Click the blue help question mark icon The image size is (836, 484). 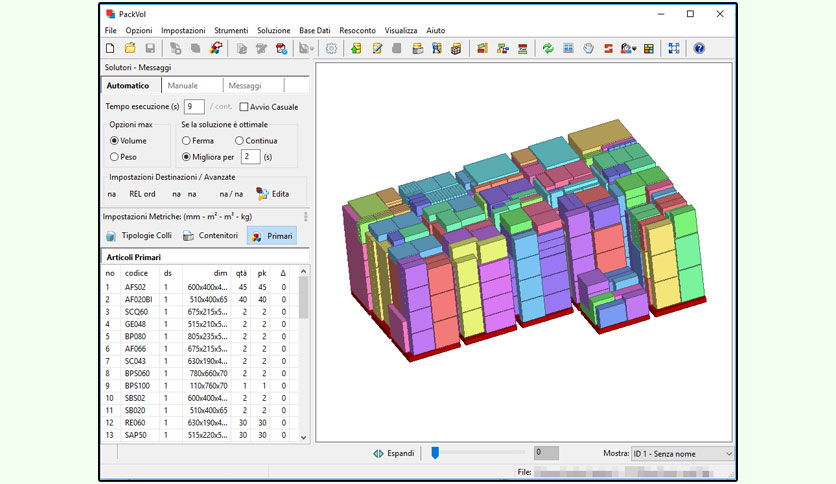click(x=699, y=49)
